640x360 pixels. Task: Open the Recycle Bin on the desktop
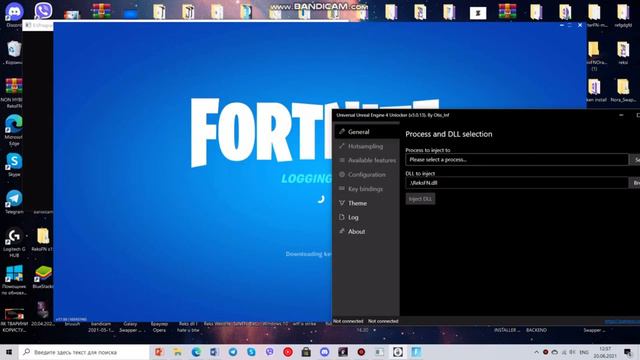(x=14, y=52)
